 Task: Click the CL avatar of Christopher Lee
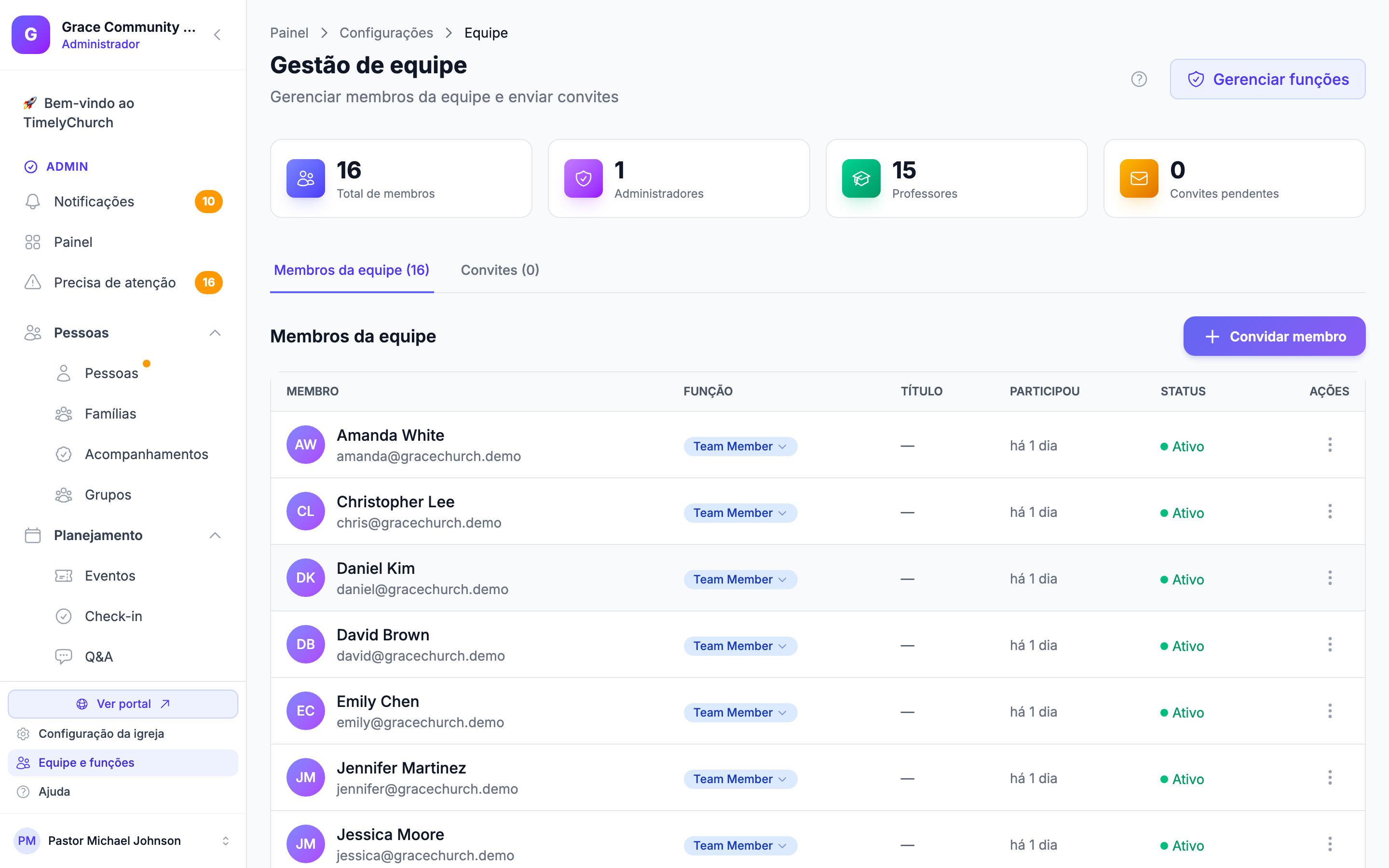coord(305,512)
